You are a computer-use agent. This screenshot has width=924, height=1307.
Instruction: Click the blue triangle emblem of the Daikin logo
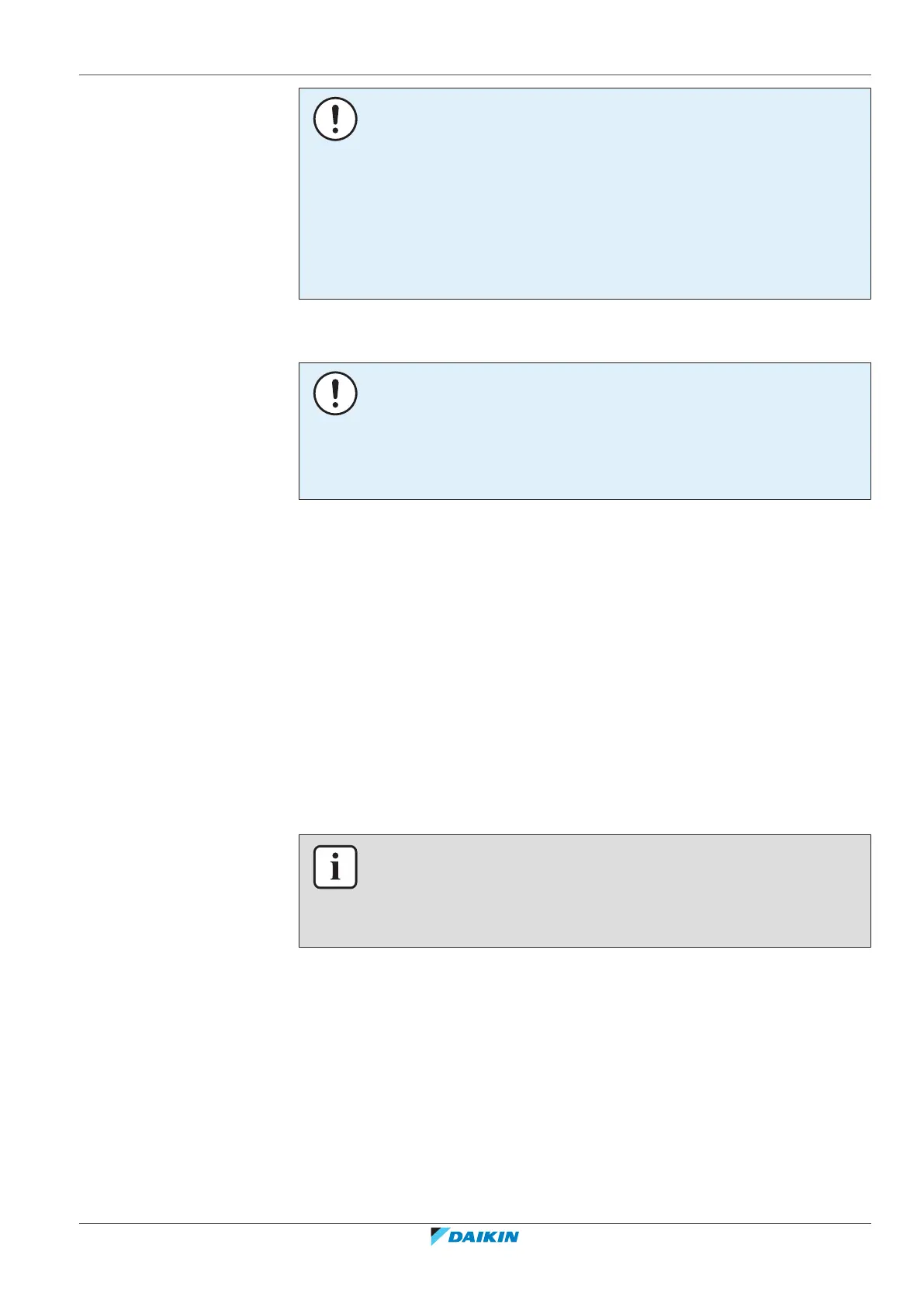click(440, 1237)
